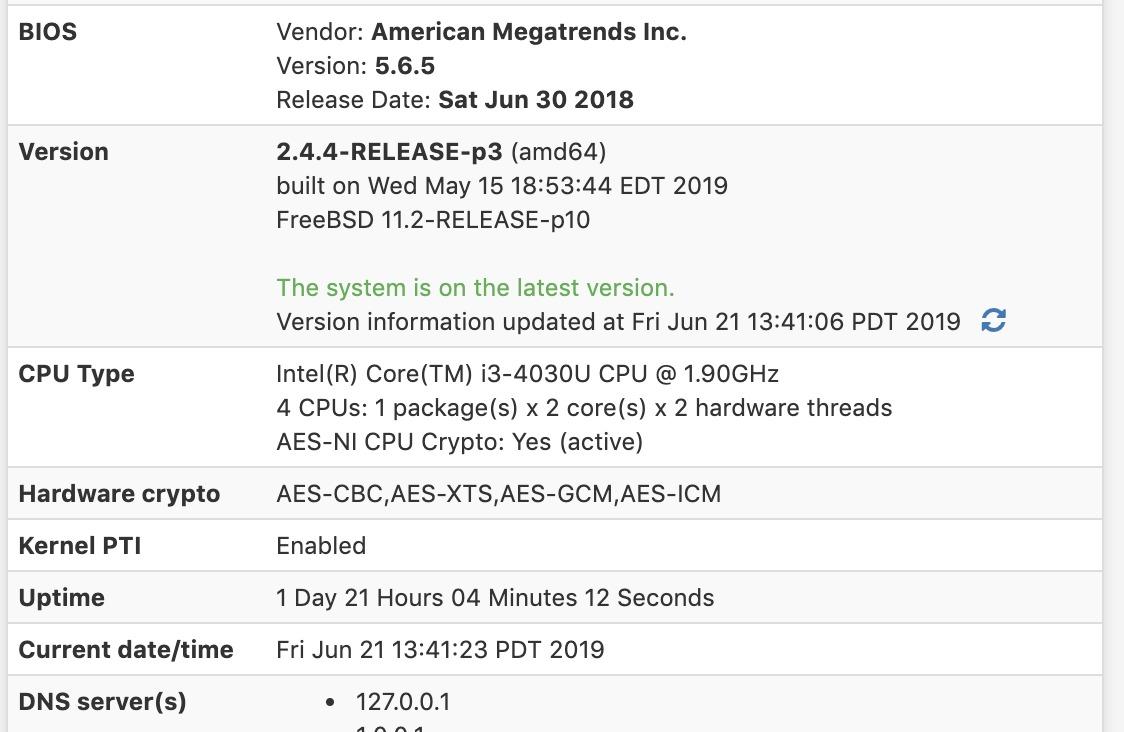
Task: Click the AES-NI CPU Crypto status line
Action: pos(459,442)
